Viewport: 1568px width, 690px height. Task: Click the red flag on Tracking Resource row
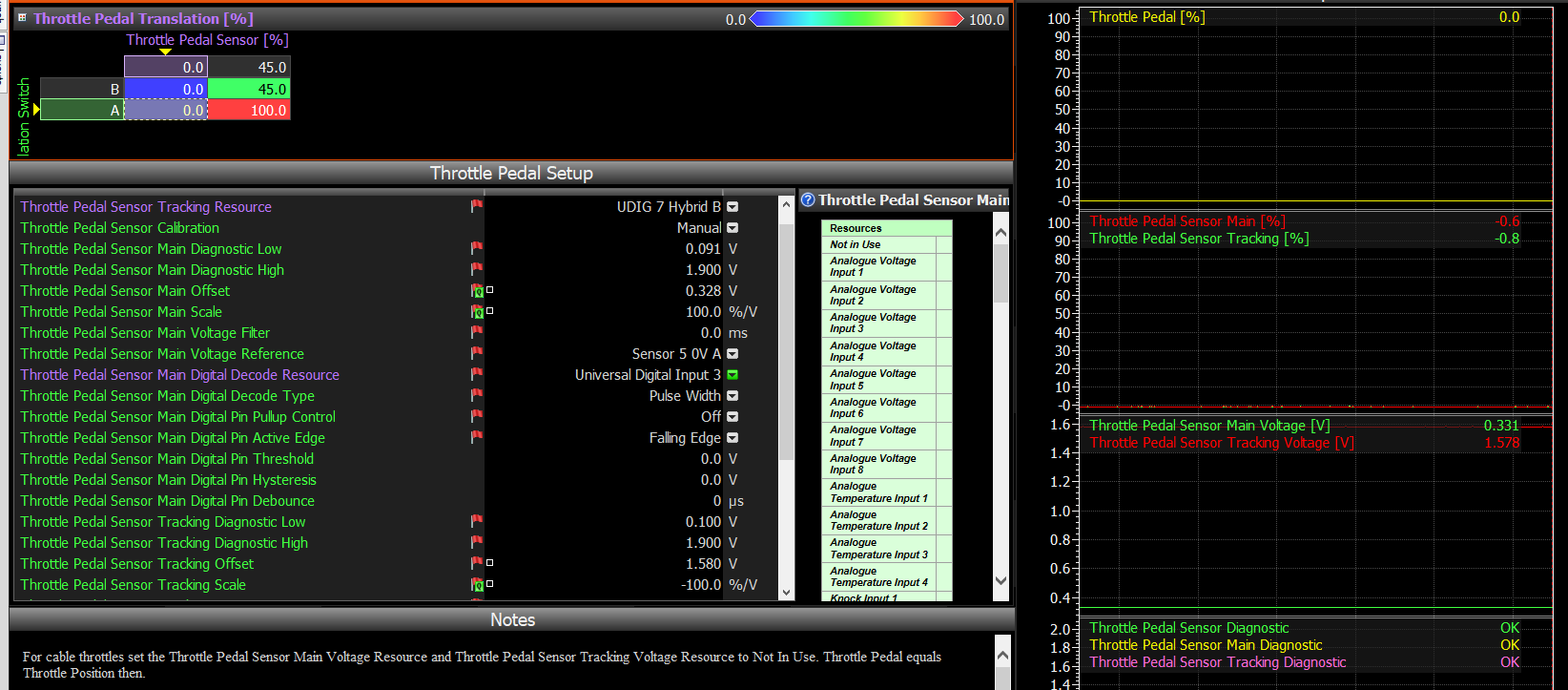pyautogui.click(x=477, y=206)
